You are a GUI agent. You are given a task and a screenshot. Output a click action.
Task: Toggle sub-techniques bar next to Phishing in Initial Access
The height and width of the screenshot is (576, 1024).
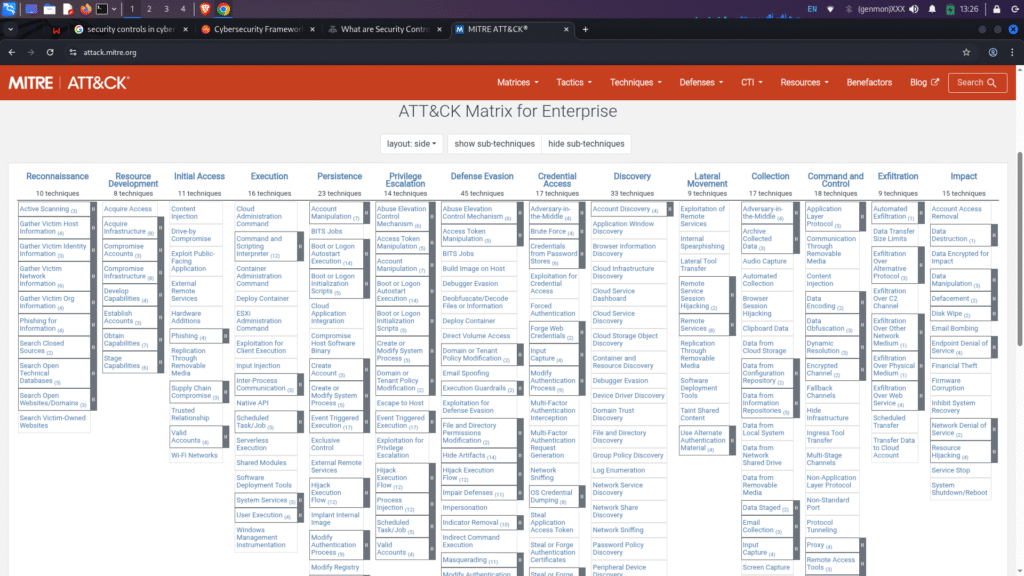point(227,336)
